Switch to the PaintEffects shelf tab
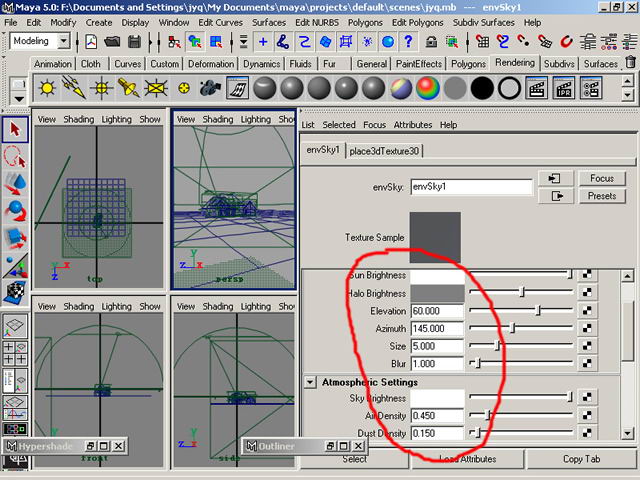Viewport: 640px width, 480px height. 419,64
